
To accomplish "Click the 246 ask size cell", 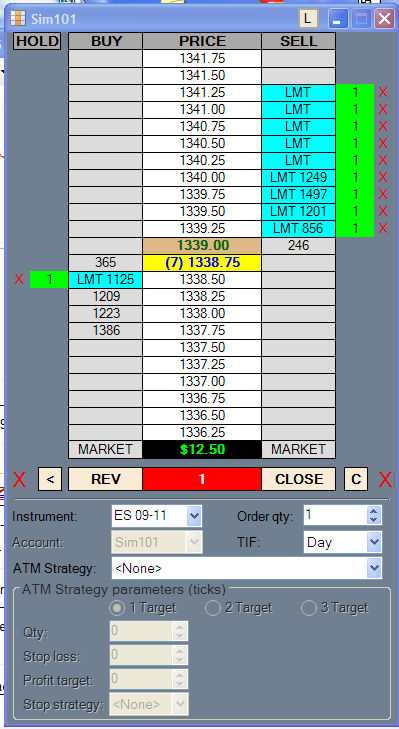I will pyautogui.click(x=299, y=245).
